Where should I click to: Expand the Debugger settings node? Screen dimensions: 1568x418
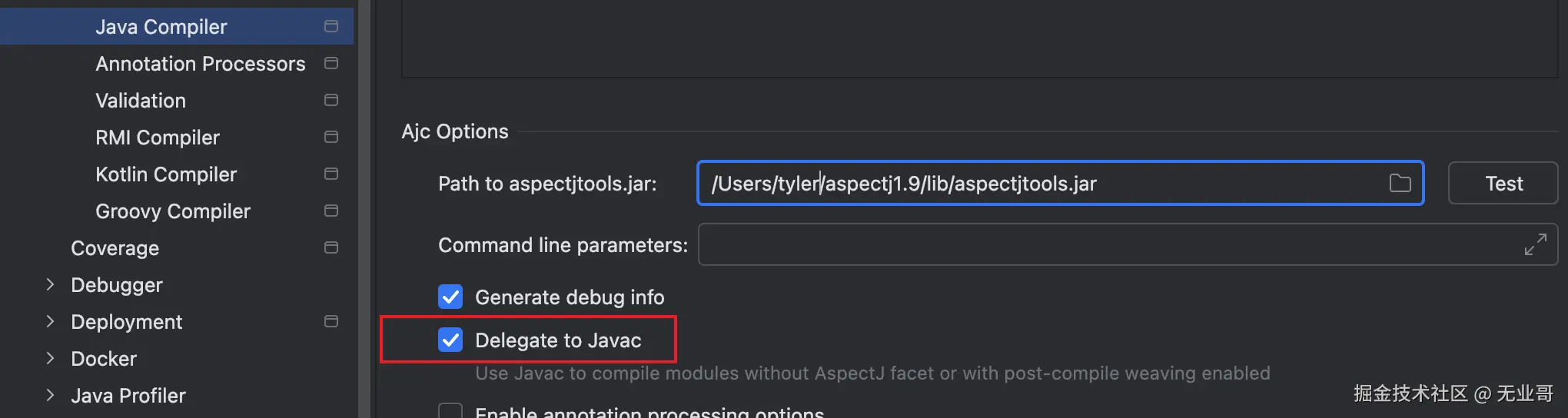[x=50, y=284]
